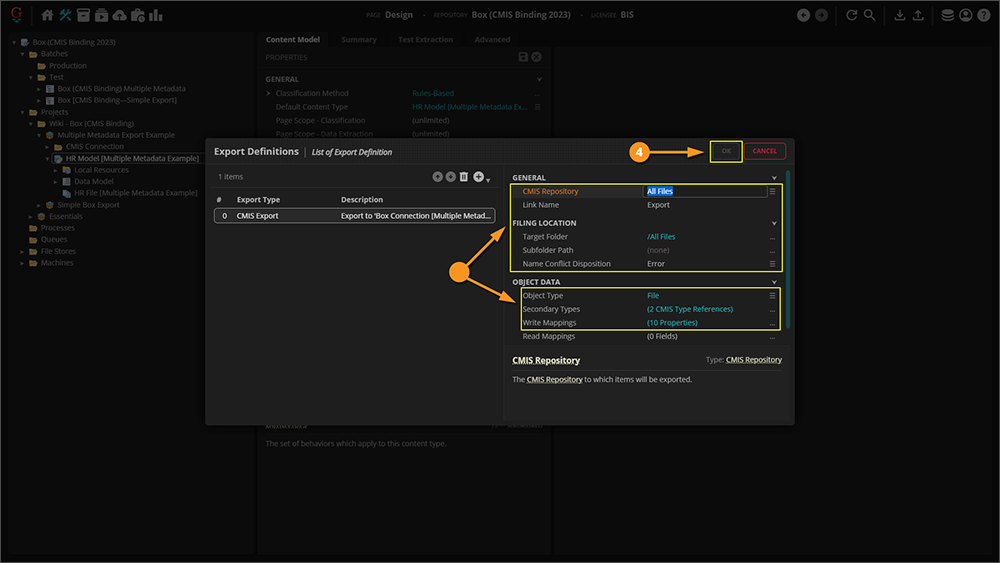
Task: Open the Secondary Types ellipsis editor
Action: pos(772,309)
